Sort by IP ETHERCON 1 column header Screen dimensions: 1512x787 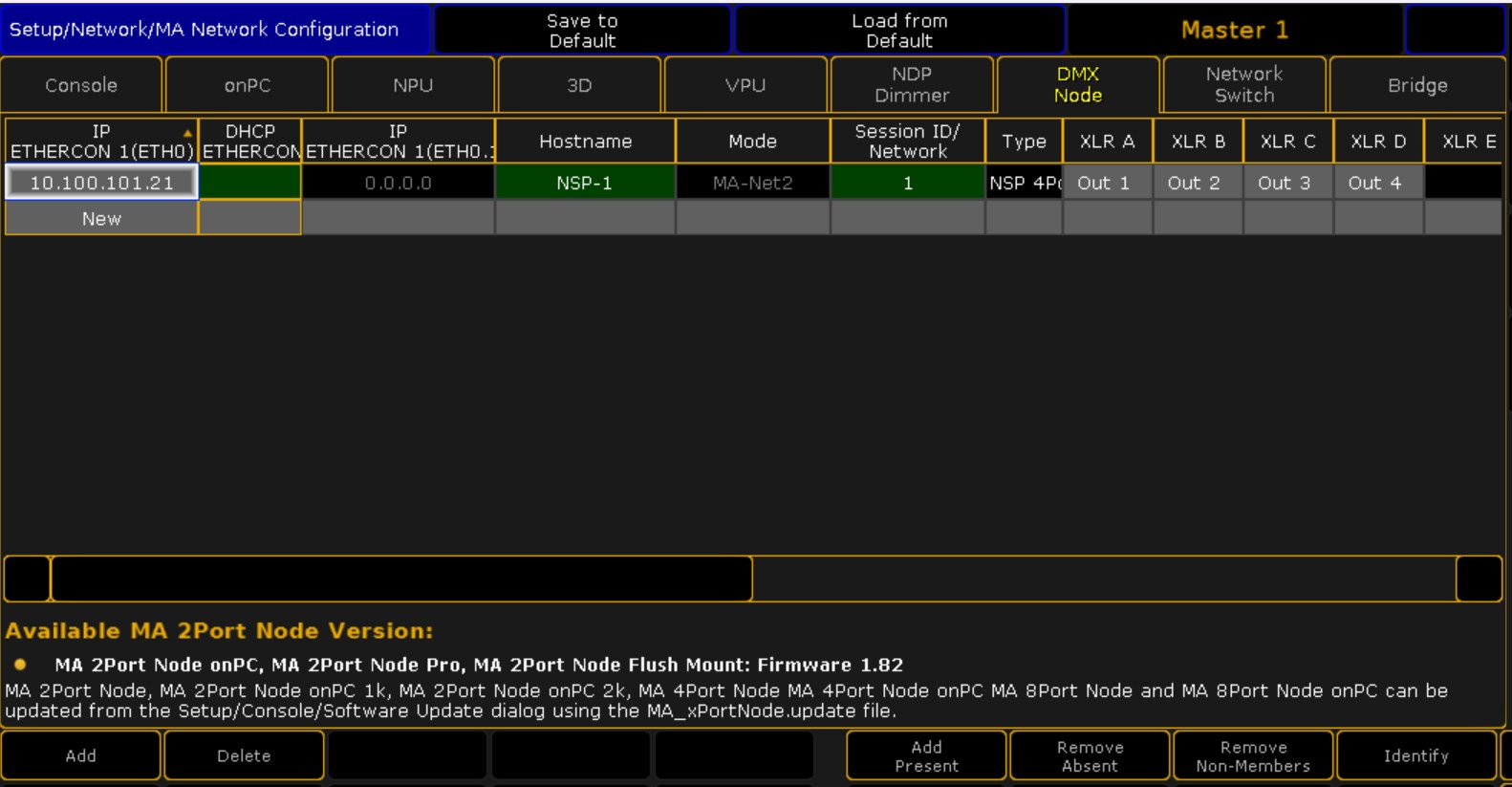[100, 141]
